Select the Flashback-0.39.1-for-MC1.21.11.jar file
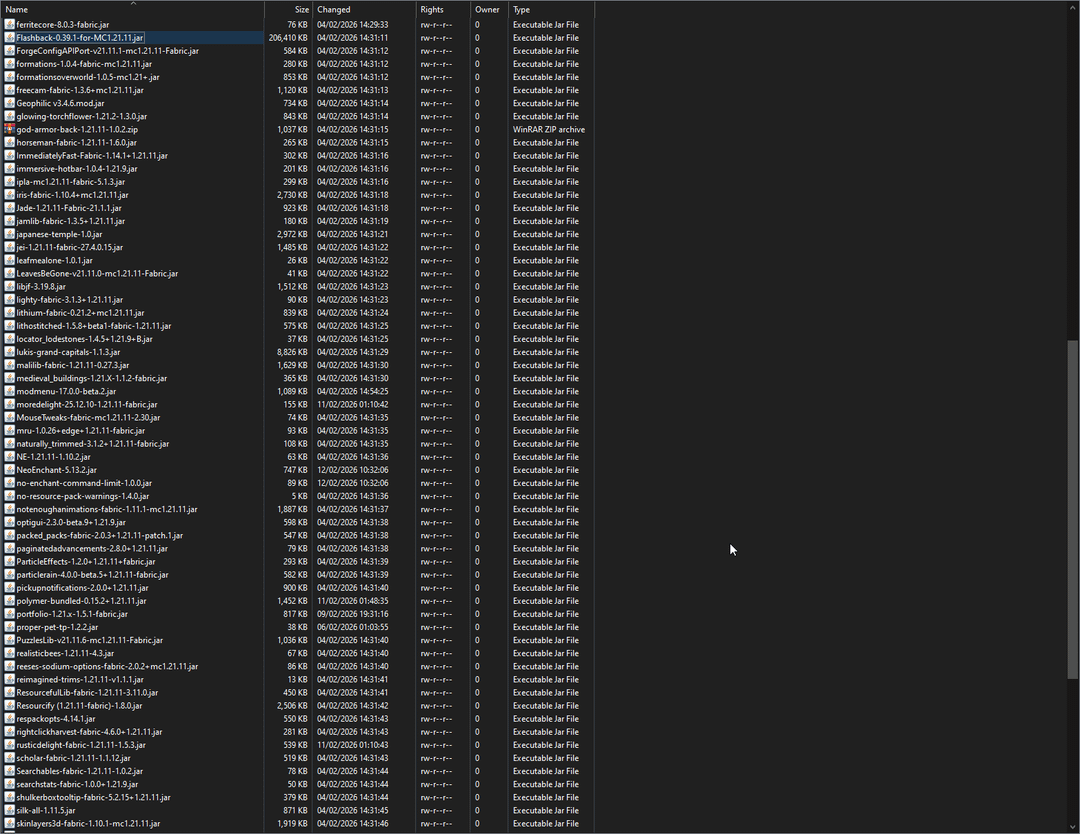Viewport: 1080px width, 834px height. pyautogui.click(x=80, y=37)
